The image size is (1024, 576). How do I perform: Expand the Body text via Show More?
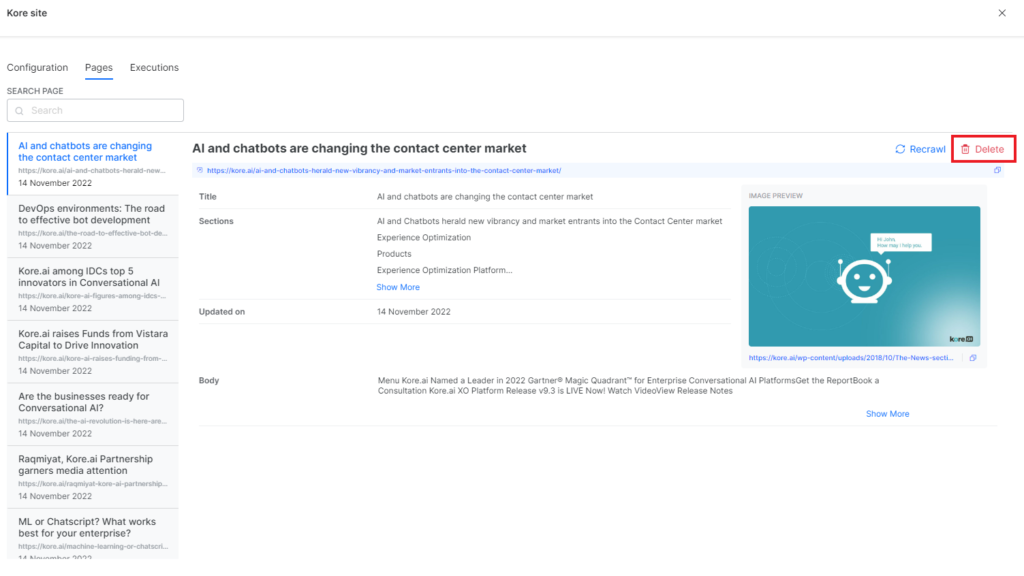pyautogui.click(x=887, y=413)
